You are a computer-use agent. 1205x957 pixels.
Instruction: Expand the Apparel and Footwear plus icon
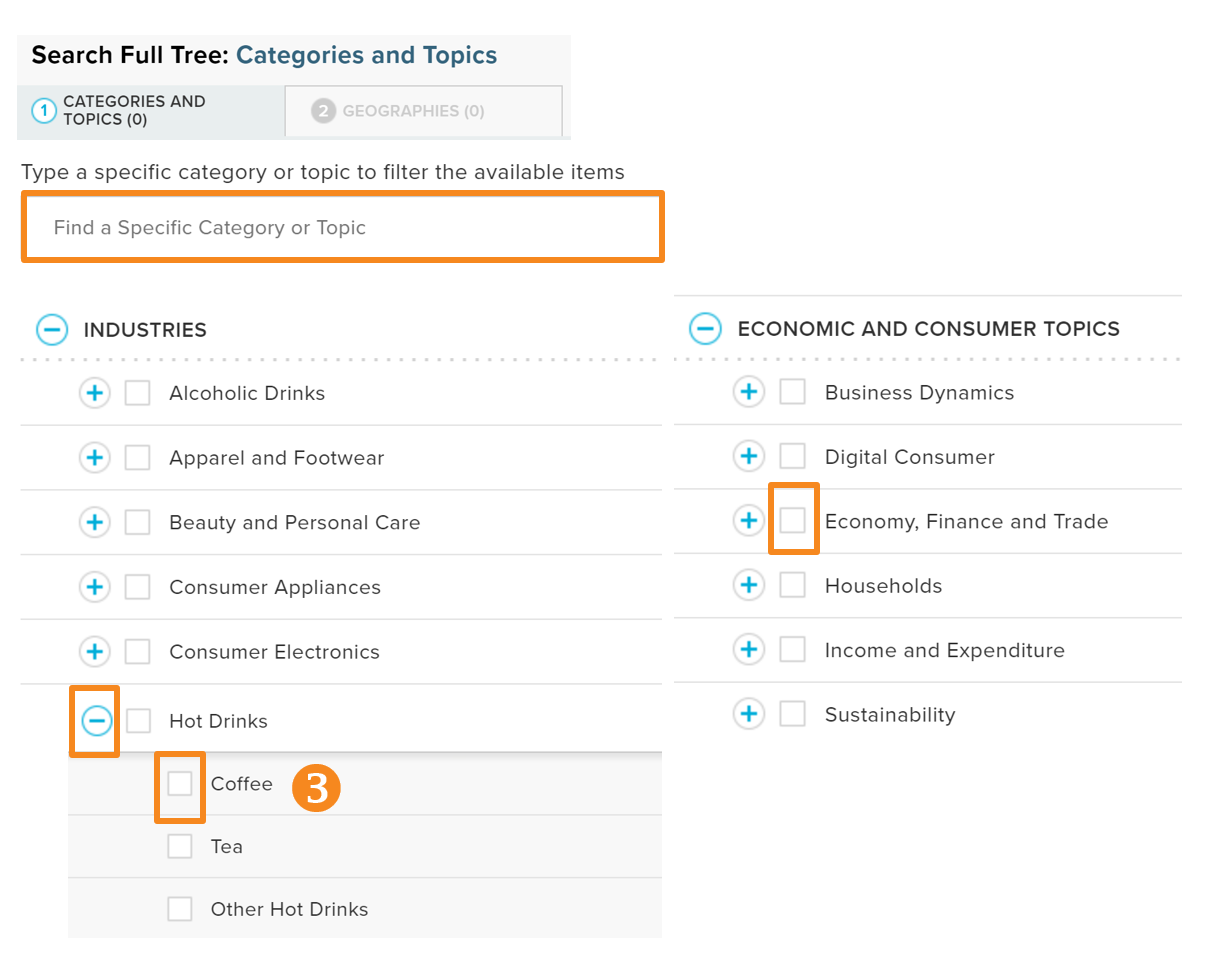tap(94, 458)
